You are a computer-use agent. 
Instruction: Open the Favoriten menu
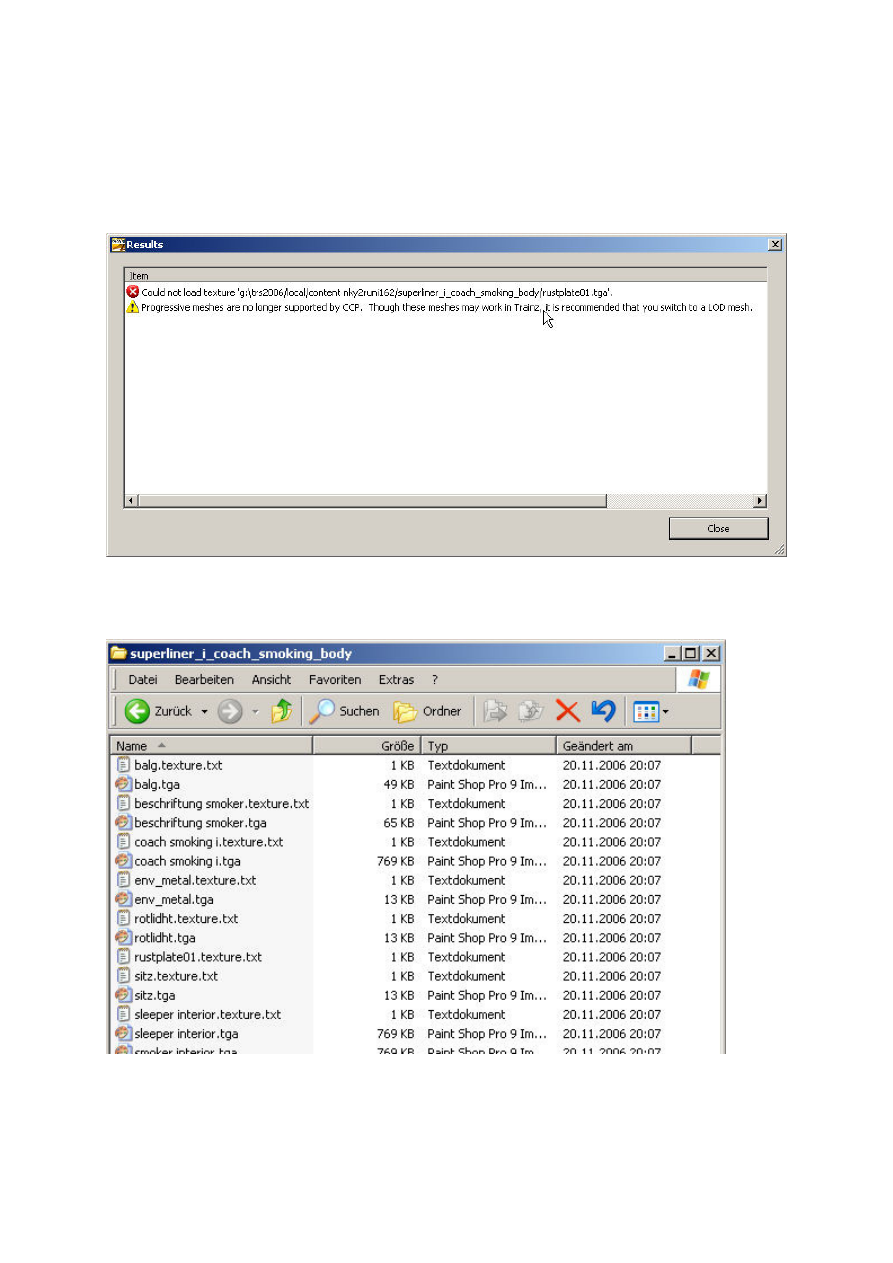click(335, 679)
